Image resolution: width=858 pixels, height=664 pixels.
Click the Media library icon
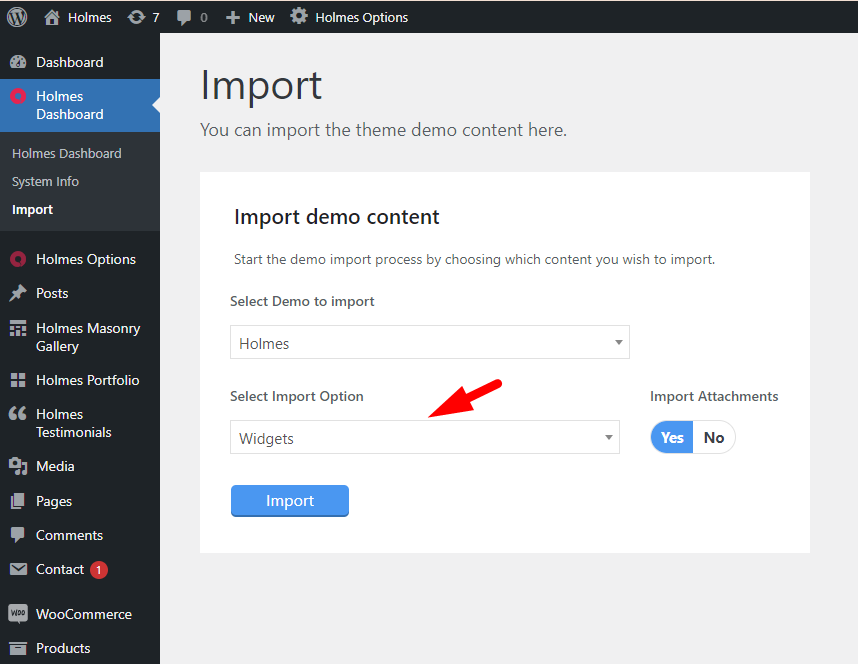[x=18, y=466]
